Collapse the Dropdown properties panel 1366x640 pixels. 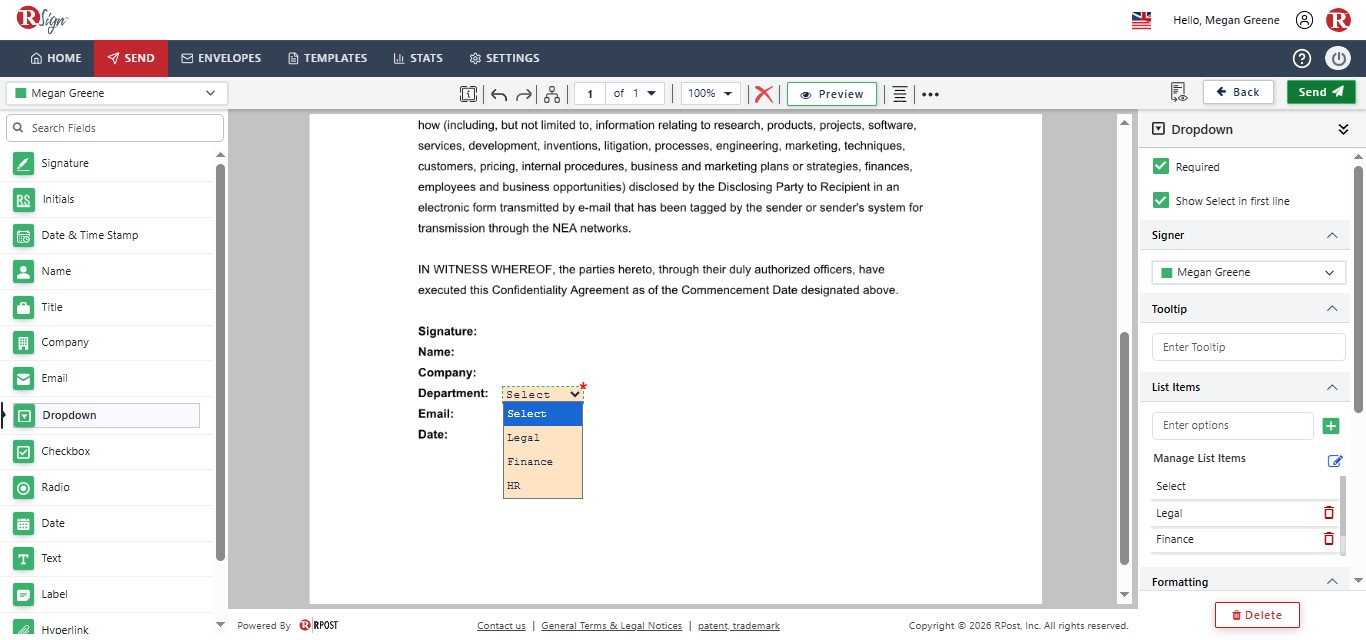[1343, 129]
